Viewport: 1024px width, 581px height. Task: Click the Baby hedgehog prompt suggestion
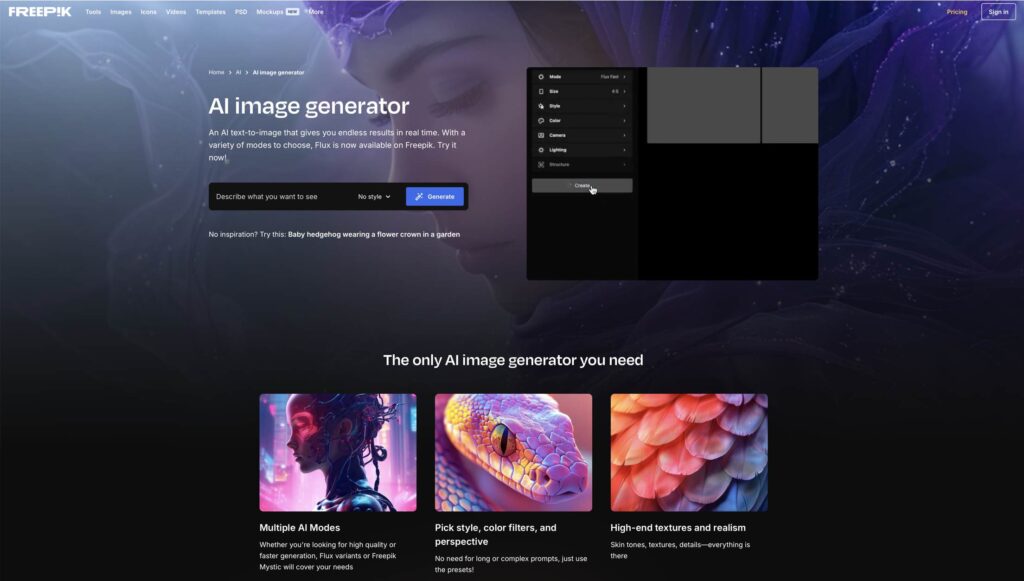coord(374,234)
